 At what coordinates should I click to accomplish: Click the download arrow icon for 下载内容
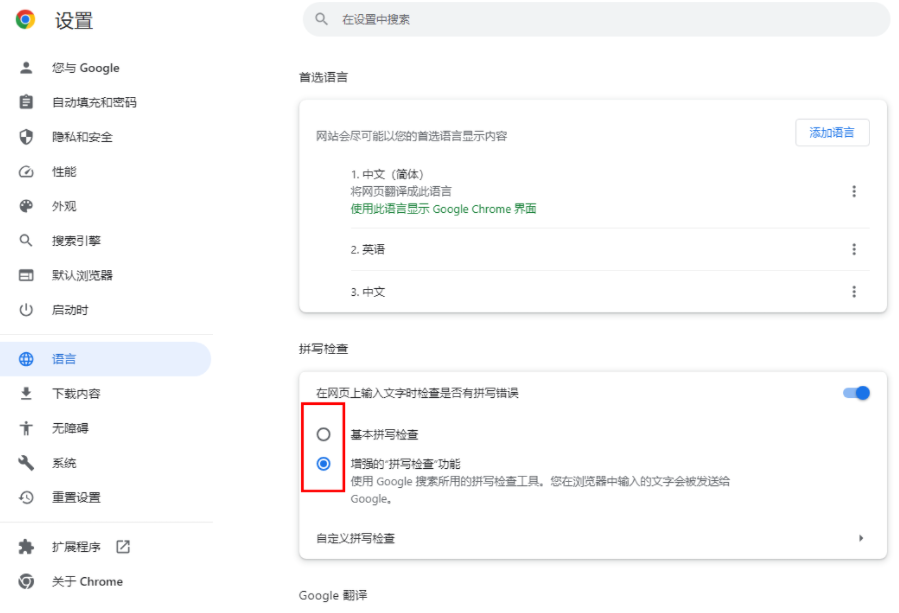click(x=26, y=393)
